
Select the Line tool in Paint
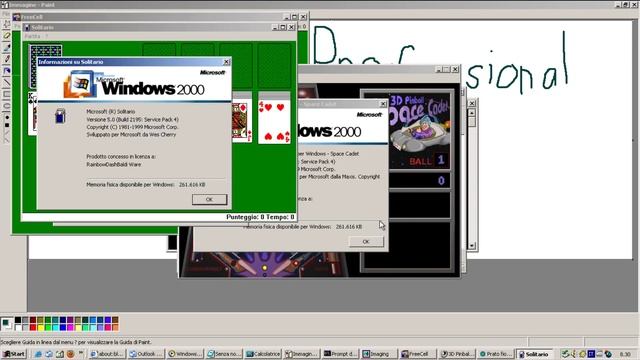pos(7,82)
